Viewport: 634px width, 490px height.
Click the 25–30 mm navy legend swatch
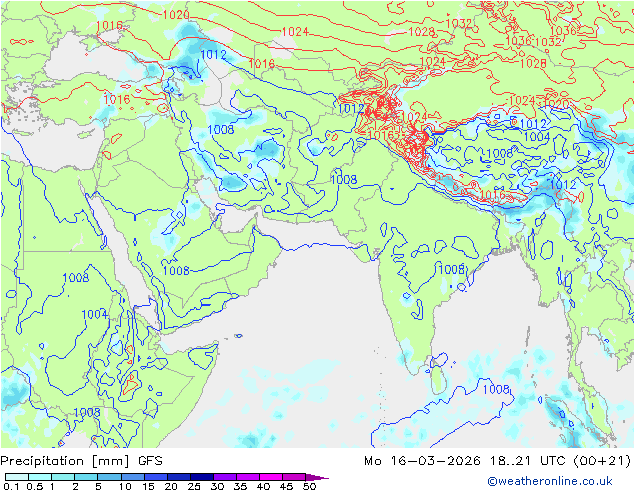pos(201,477)
